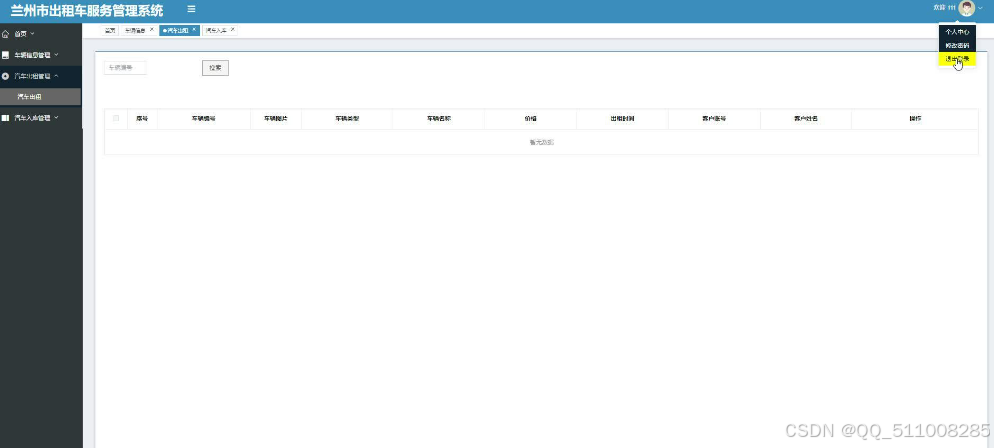Close the 汽车入库 tab

tap(233, 30)
